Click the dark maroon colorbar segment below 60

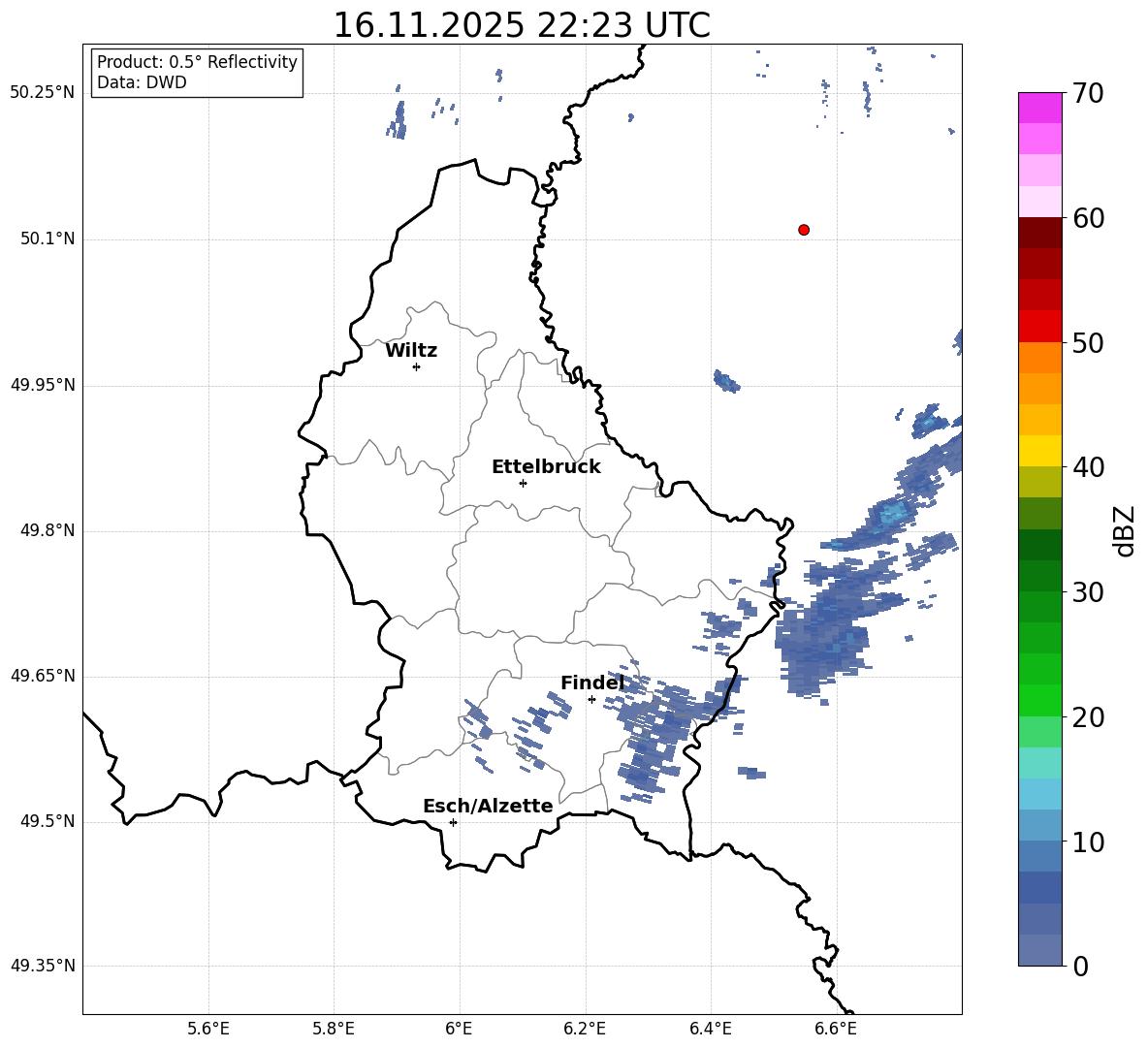[x=1040, y=234]
